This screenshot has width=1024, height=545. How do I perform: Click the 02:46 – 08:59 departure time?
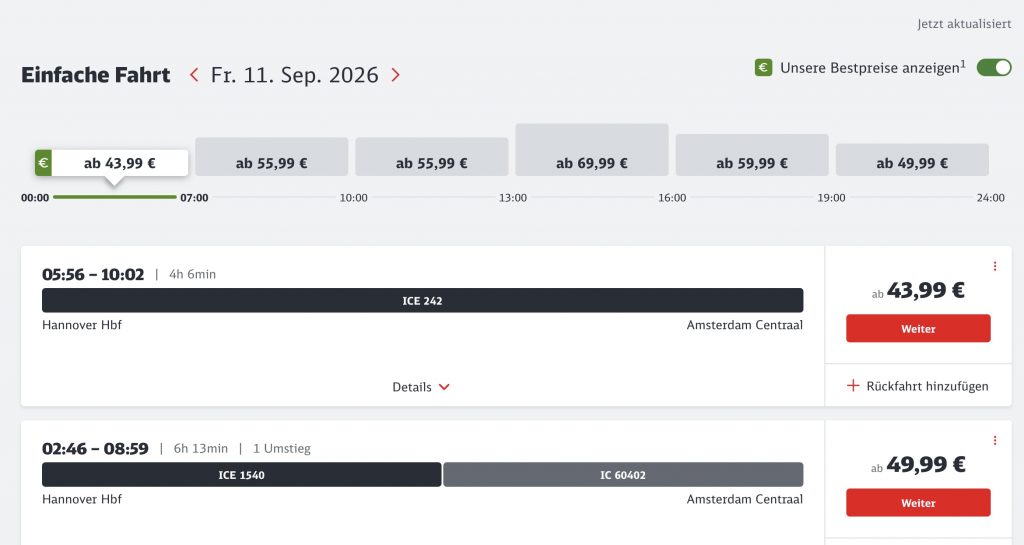(x=95, y=448)
